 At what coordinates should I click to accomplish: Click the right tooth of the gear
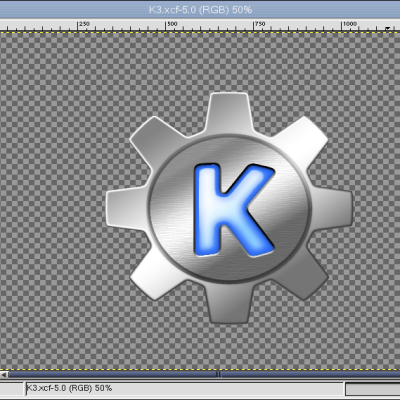click(x=332, y=208)
